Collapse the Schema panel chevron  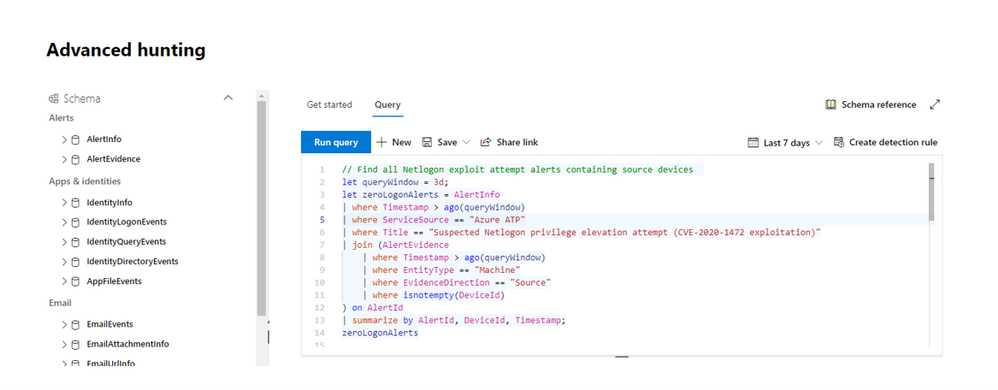(x=228, y=98)
